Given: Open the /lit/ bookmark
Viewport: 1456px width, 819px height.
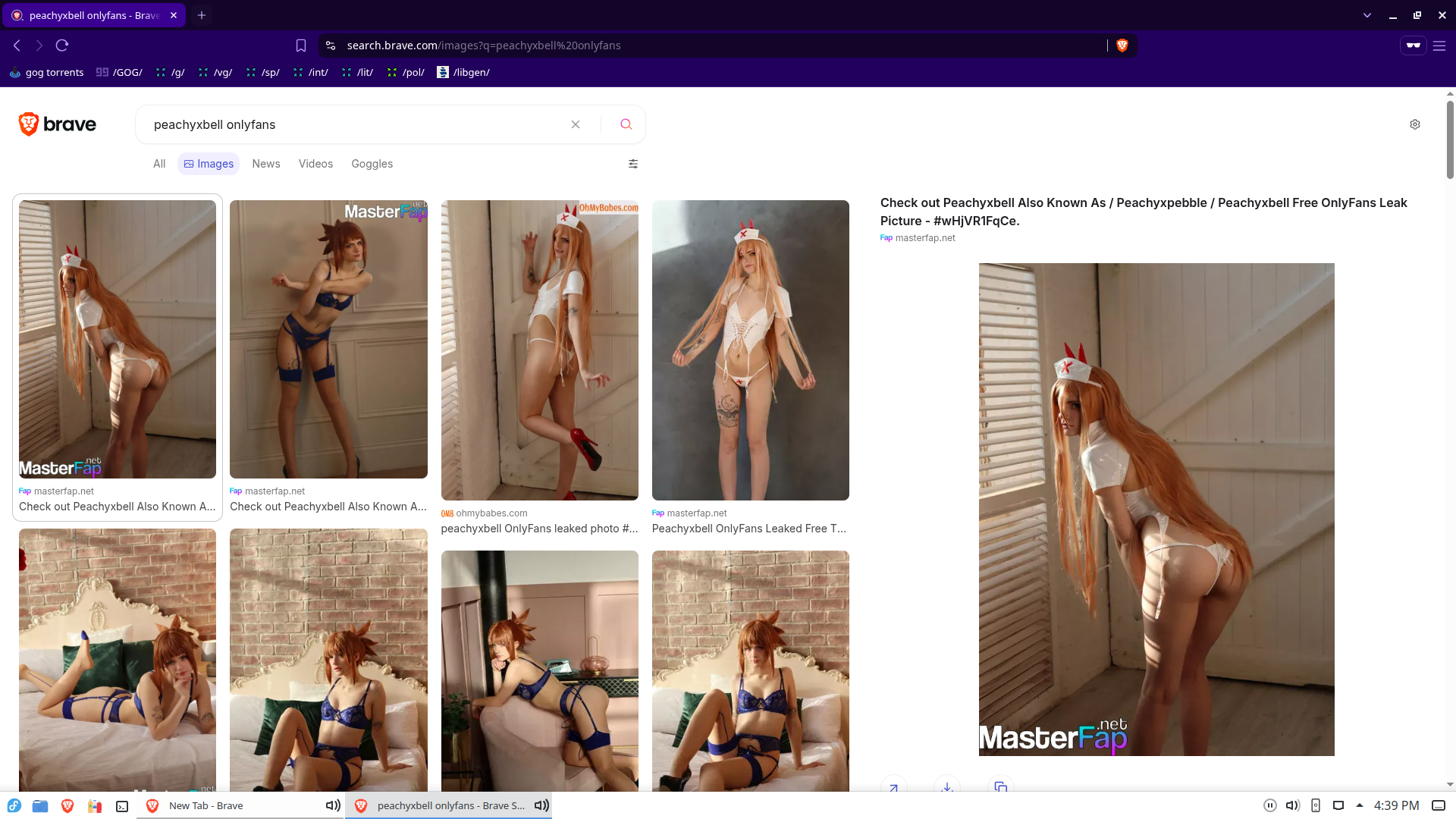Looking at the screenshot, I should tap(358, 73).
